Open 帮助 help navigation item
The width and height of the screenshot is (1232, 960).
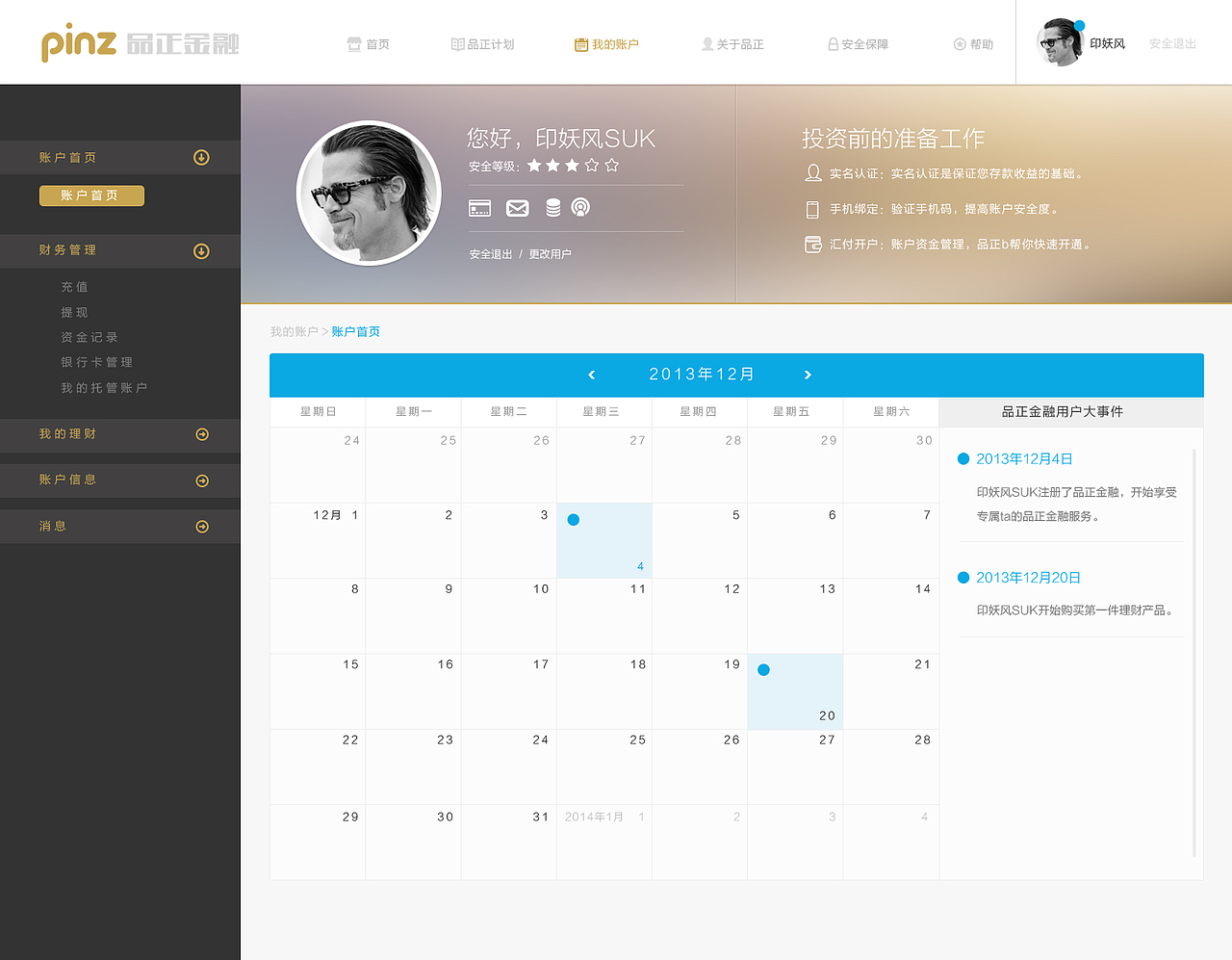click(x=973, y=44)
